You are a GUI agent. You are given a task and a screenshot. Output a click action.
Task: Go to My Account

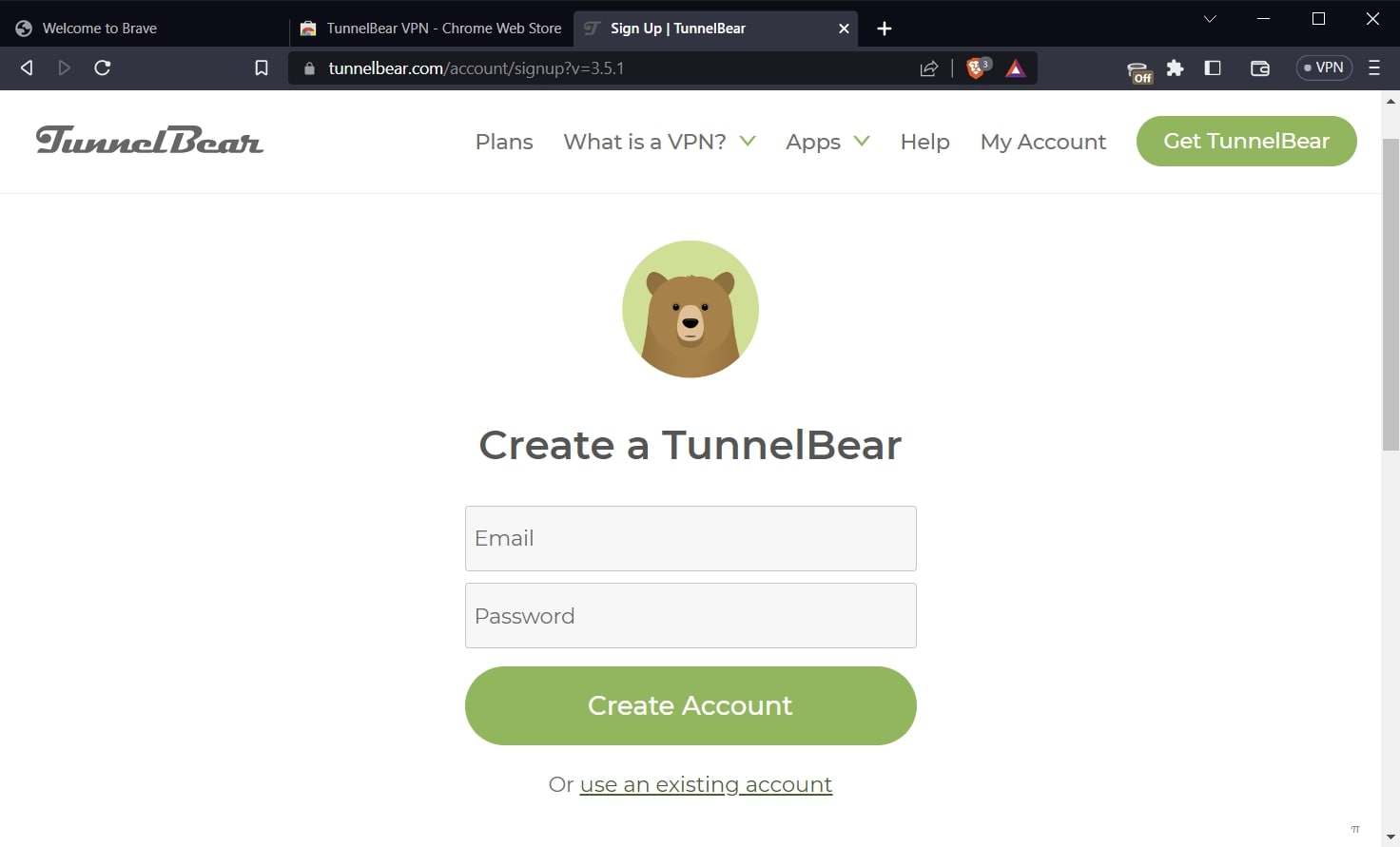1043,142
